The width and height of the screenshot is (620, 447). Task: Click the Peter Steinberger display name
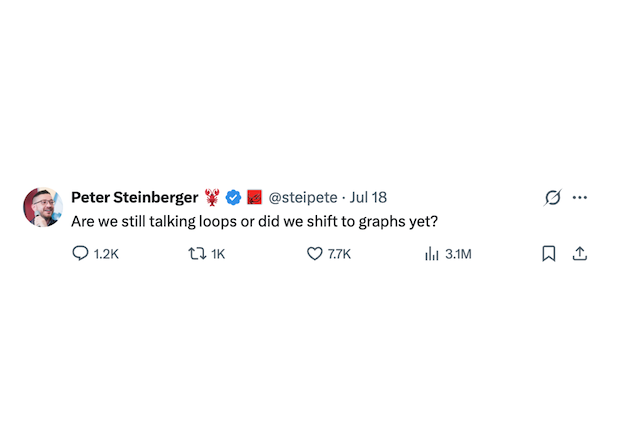134,197
